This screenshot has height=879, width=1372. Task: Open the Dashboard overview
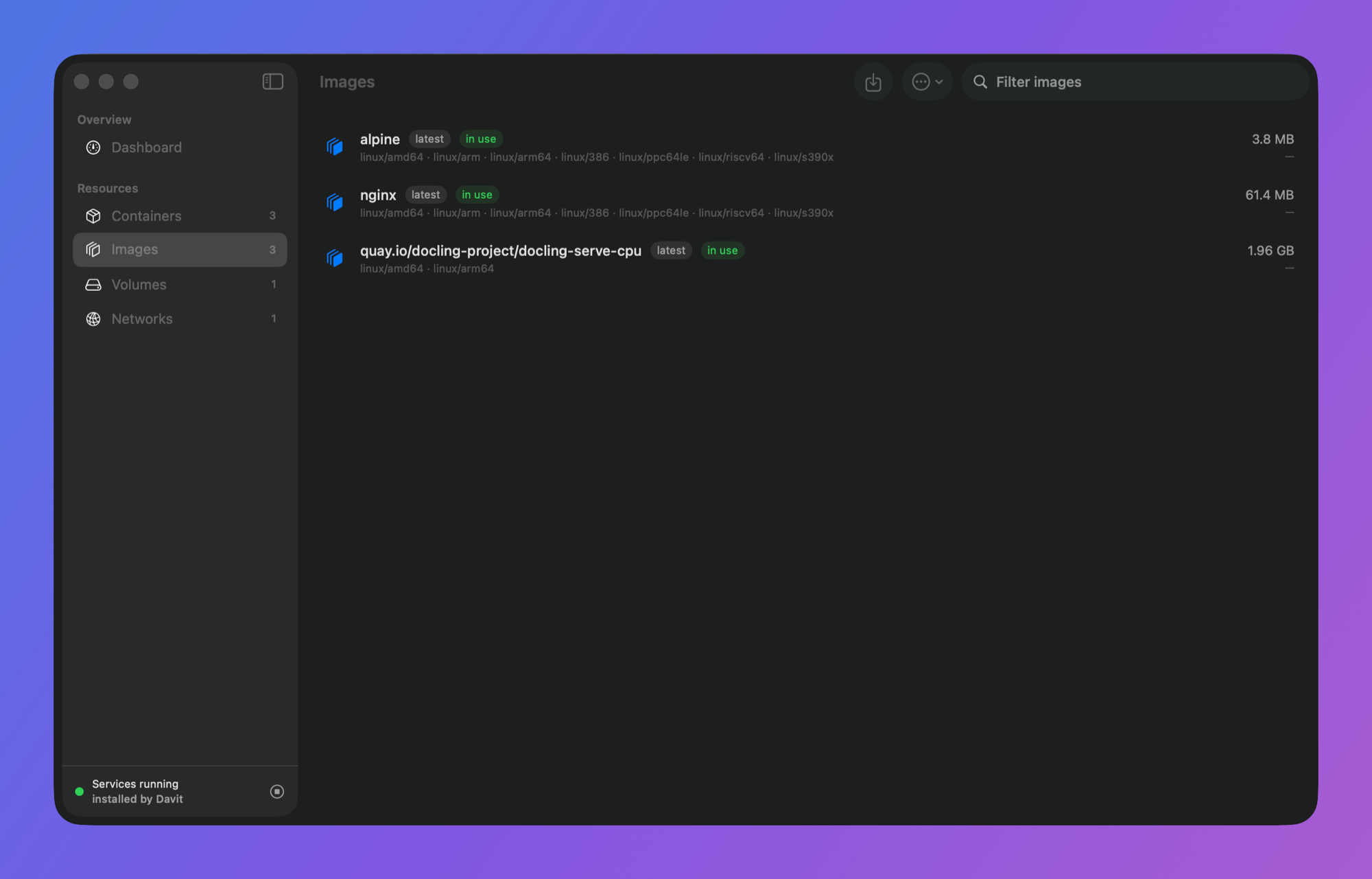tap(180, 148)
